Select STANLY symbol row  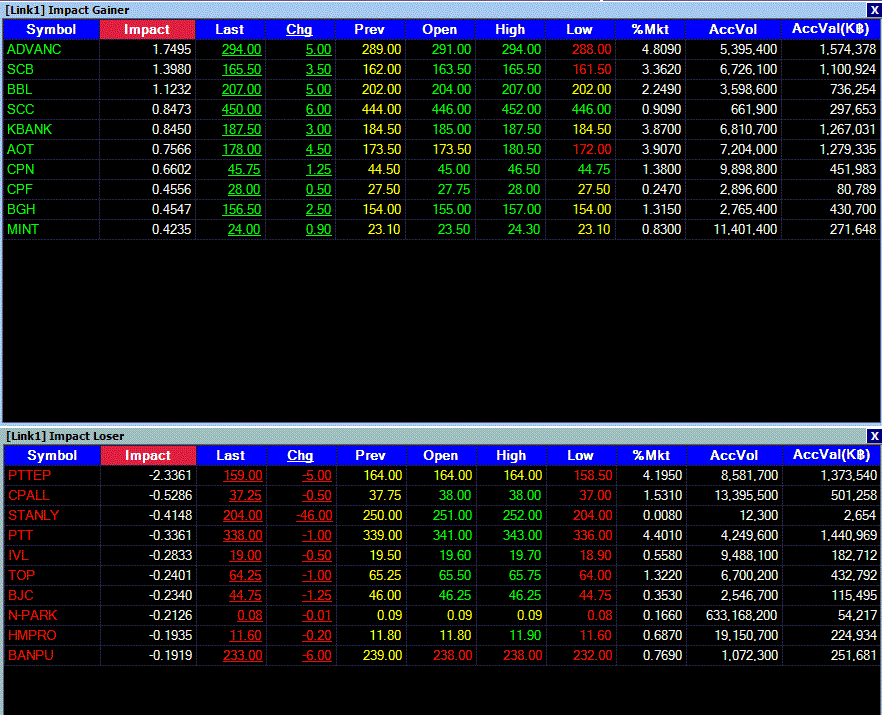[x=34, y=516]
